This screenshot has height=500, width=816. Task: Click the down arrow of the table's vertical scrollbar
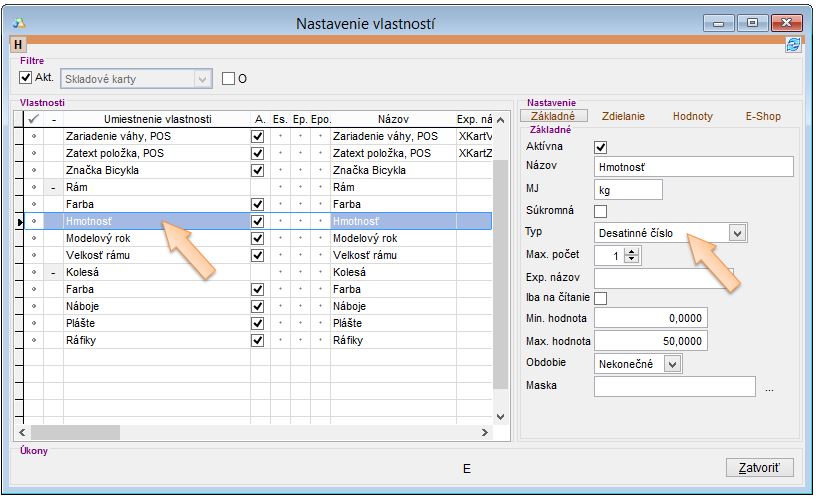click(502, 415)
